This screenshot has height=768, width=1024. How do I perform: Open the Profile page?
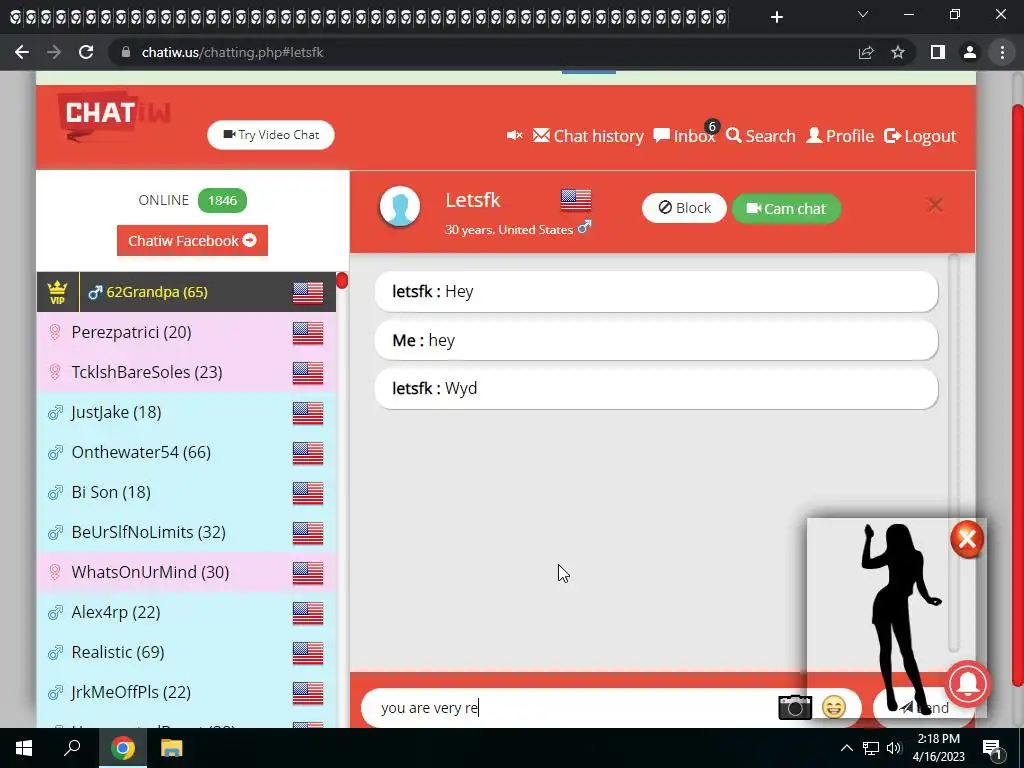point(840,136)
